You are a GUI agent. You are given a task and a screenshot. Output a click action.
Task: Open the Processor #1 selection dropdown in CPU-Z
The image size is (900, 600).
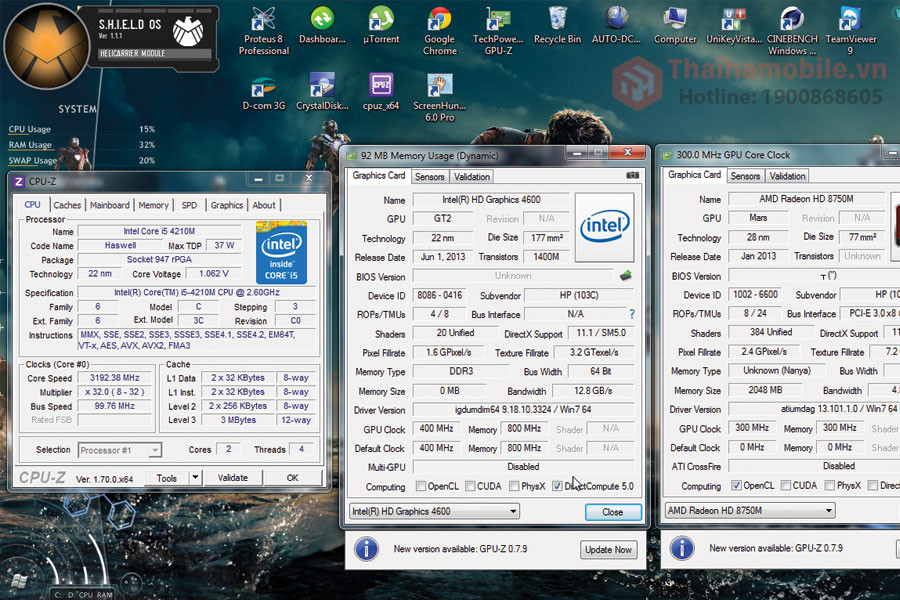coord(120,450)
